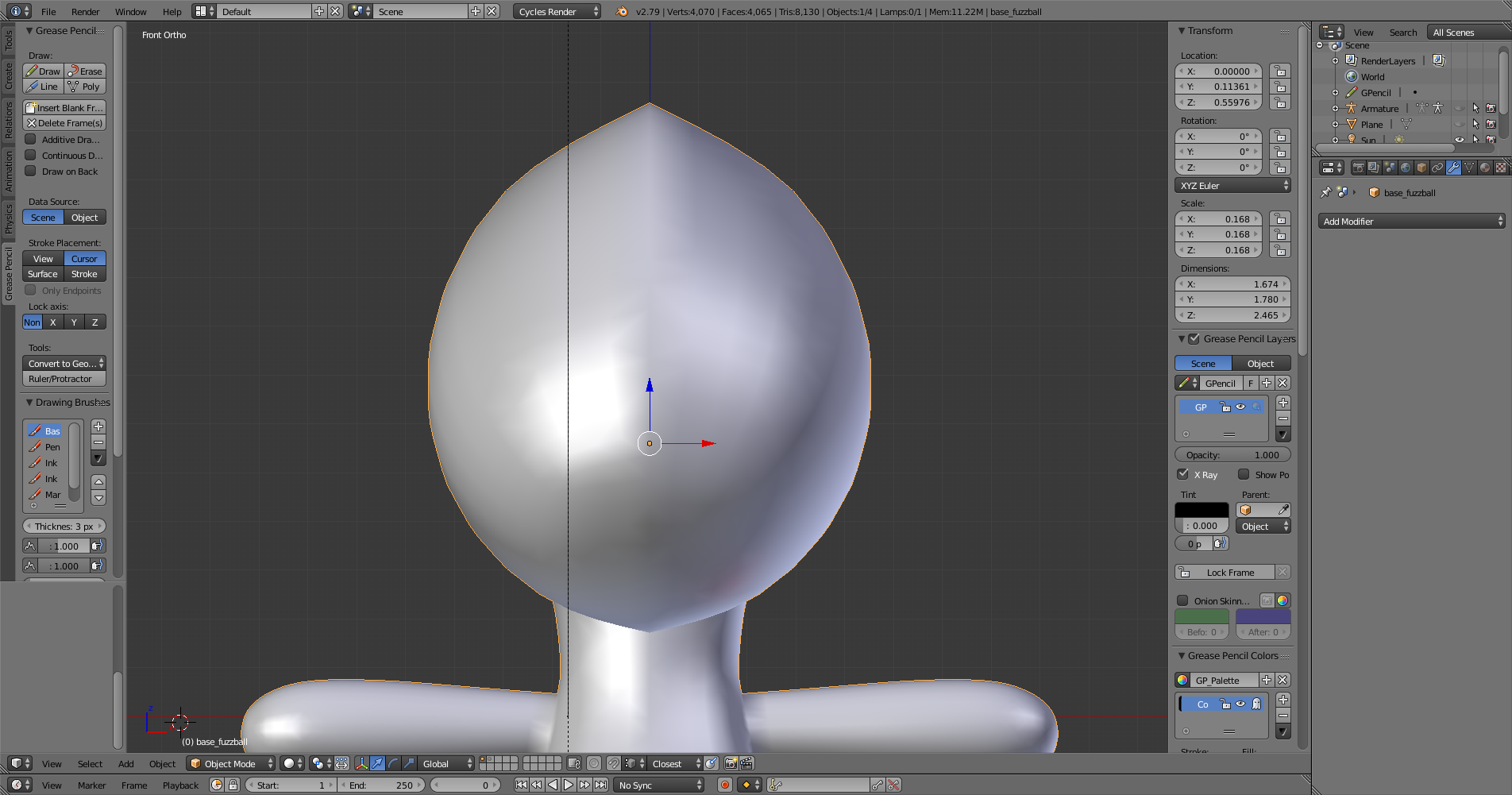Open the Texture properties checker tab
The height and width of the screenshot is (795, 1512).
coord(1501,168)
